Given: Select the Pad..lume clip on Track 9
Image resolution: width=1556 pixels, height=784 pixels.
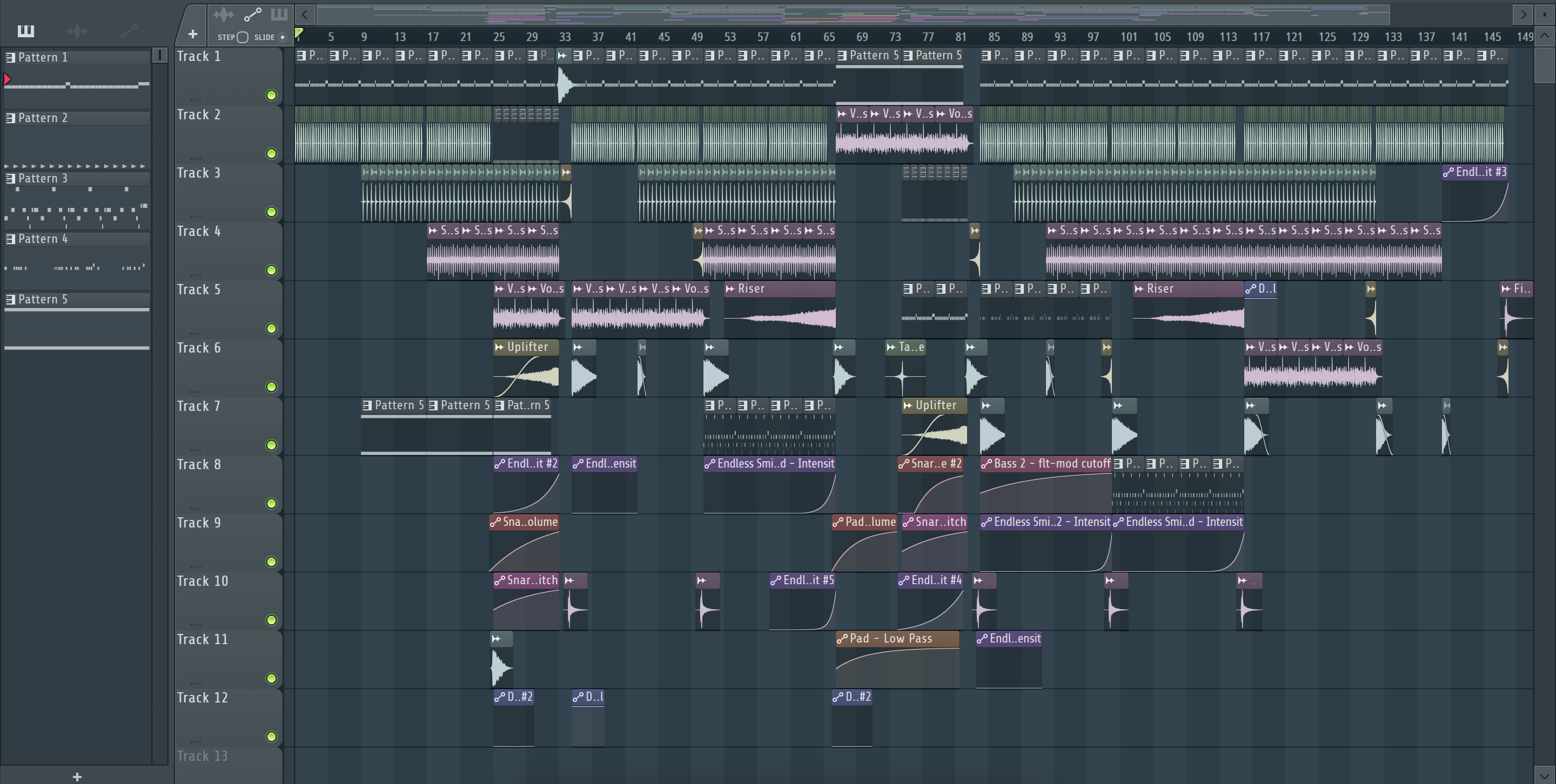Looking at the screenshot, I should [x=864, y=543].
